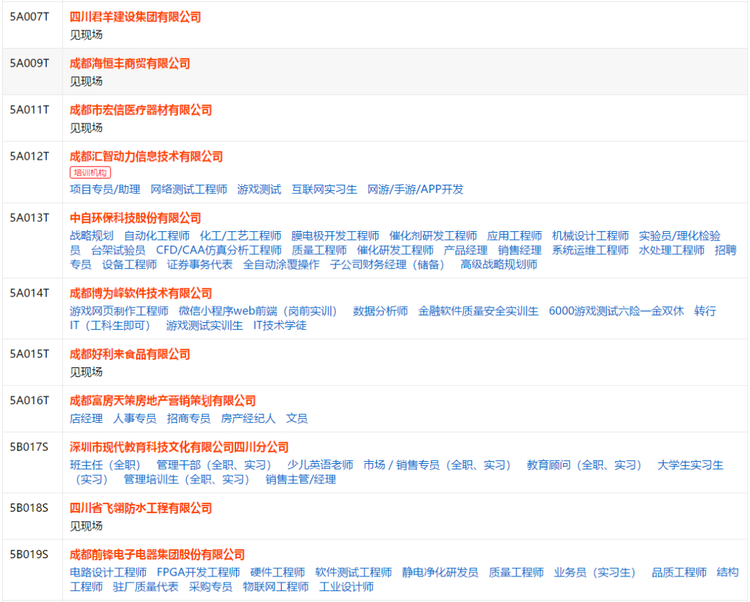The width and height of the screenshot is (750, 602).
Task: Open 文员 job posting
Action: point(297,418)
